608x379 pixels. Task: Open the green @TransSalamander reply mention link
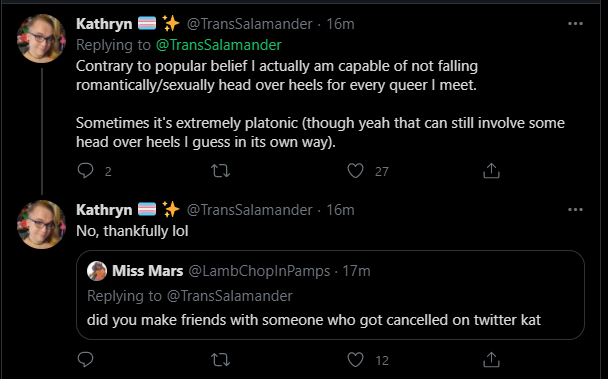(x=219, y=45)
